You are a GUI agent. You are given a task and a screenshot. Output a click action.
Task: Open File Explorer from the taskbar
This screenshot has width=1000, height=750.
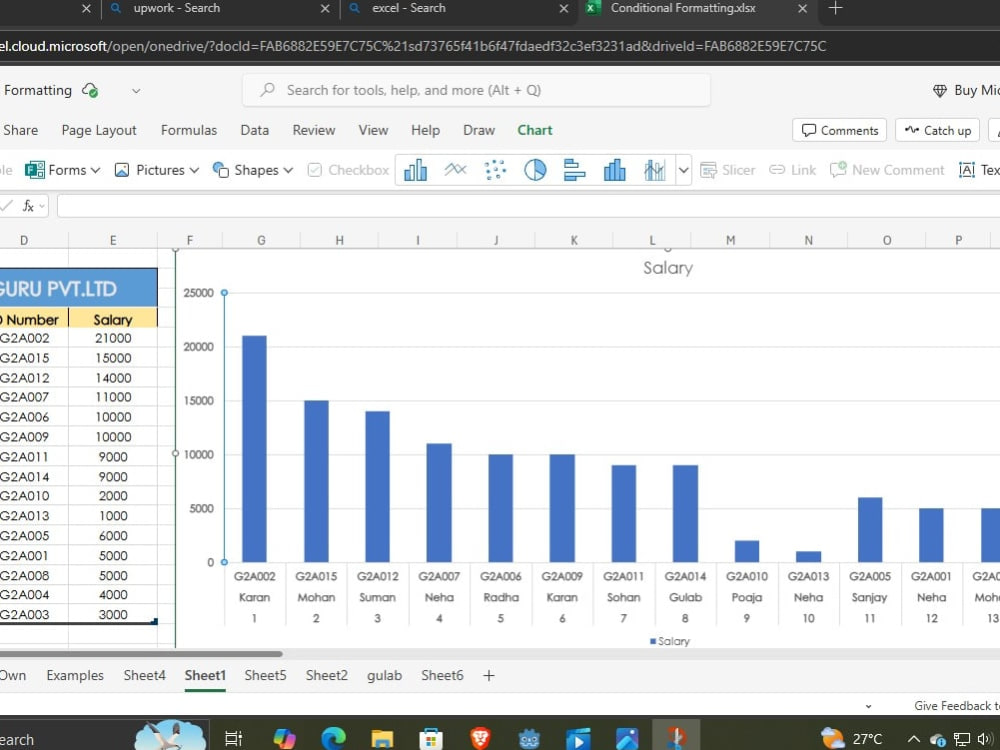382,739
